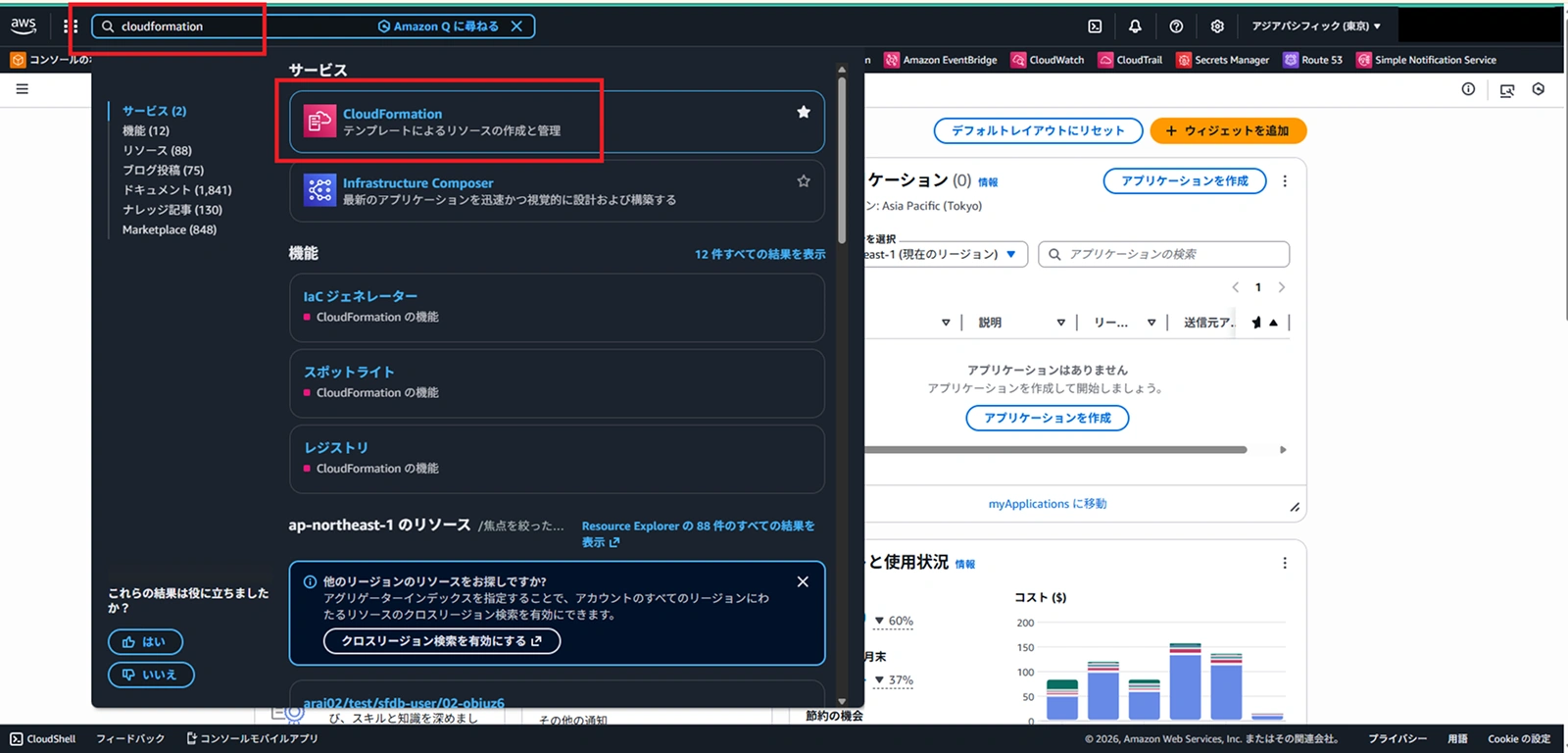Open Amazon EventBridge from favorites bar

(x=941, y=60)
